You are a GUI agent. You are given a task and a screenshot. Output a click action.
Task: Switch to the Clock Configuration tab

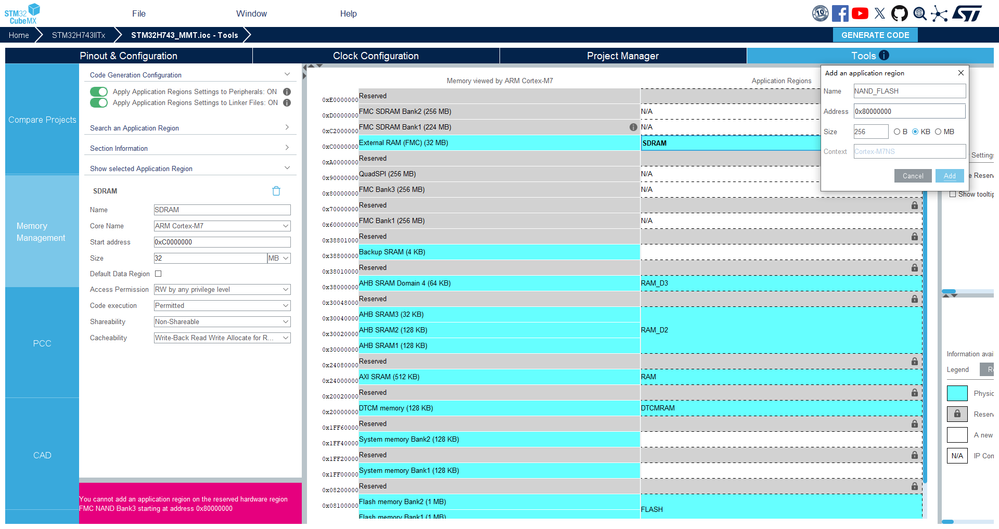[376, 55]
